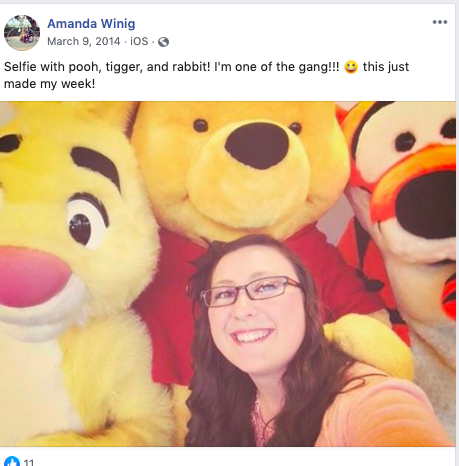Image resolution: width=459 pixels, height=466 pixels.
Task: Click Rabbit's large eye in the photo
Action: (x=87, y=221)
